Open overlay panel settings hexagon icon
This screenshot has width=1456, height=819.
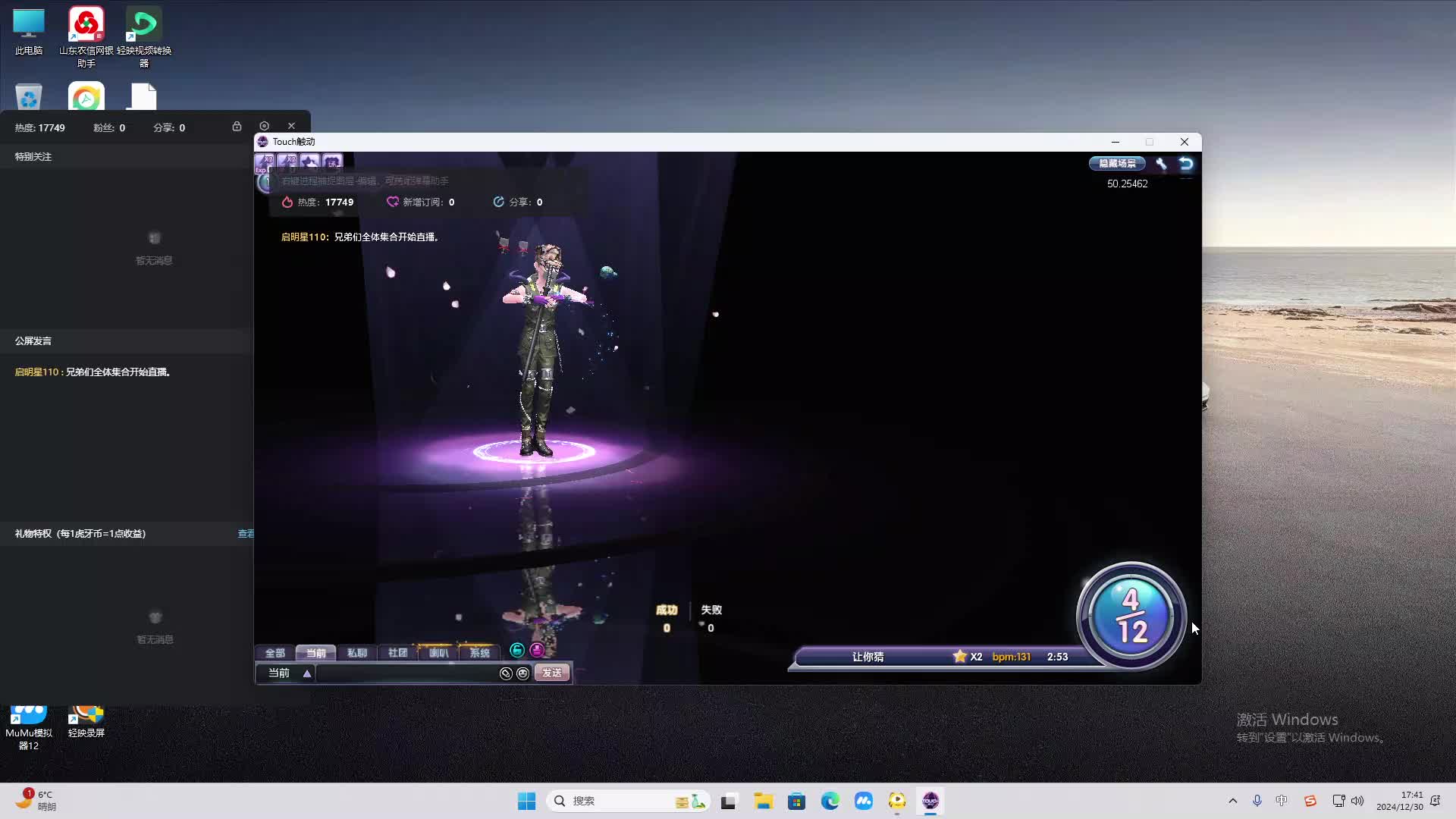[x=264, y=127]
